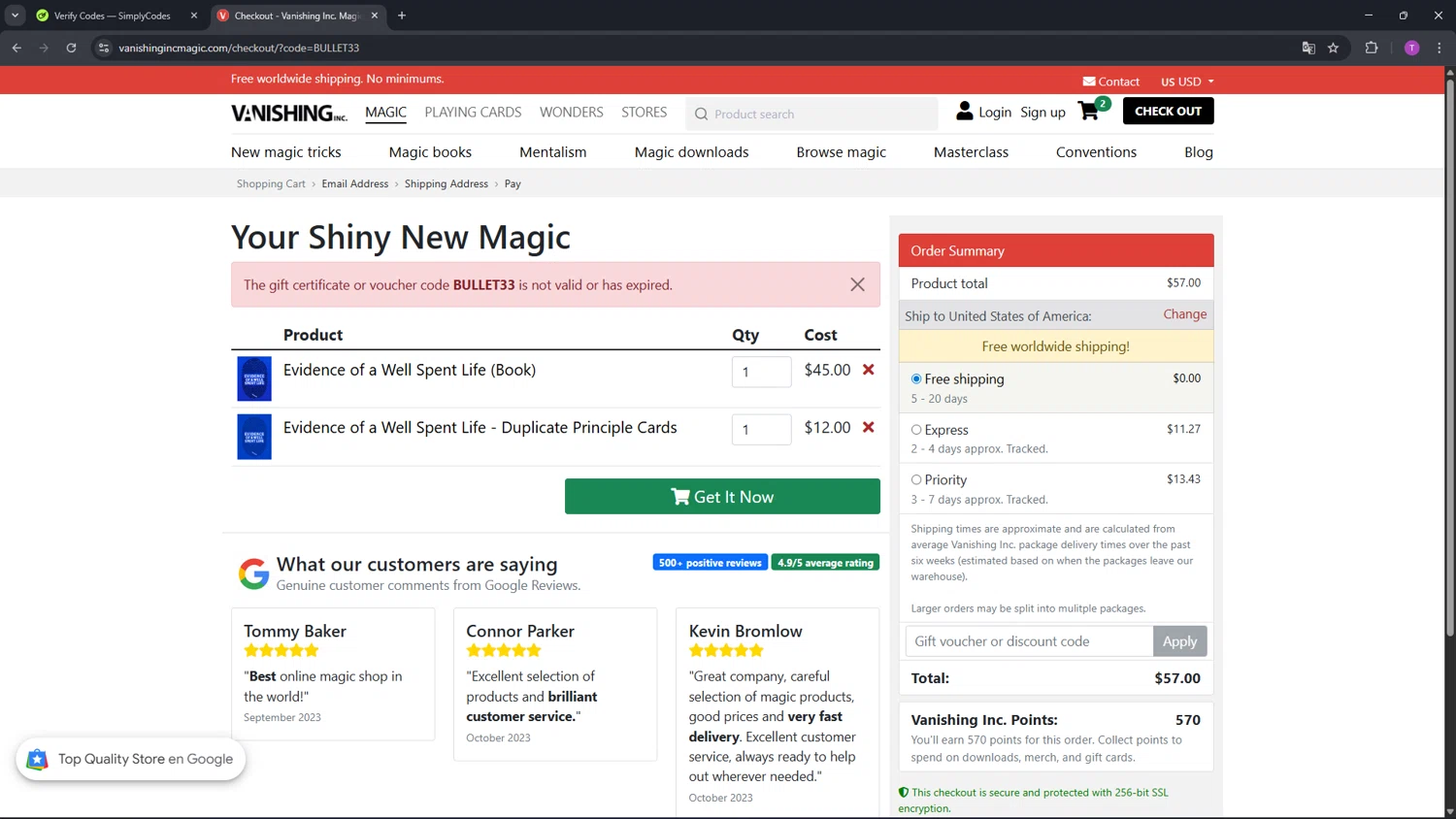Open the MAGIC section
This screenshot has height=819, width=1456.
pos(385,113)
